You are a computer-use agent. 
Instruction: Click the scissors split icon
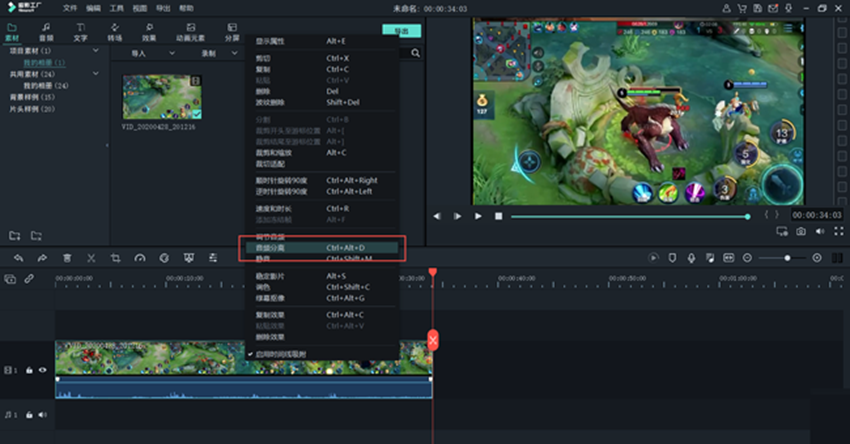point(91,258)
